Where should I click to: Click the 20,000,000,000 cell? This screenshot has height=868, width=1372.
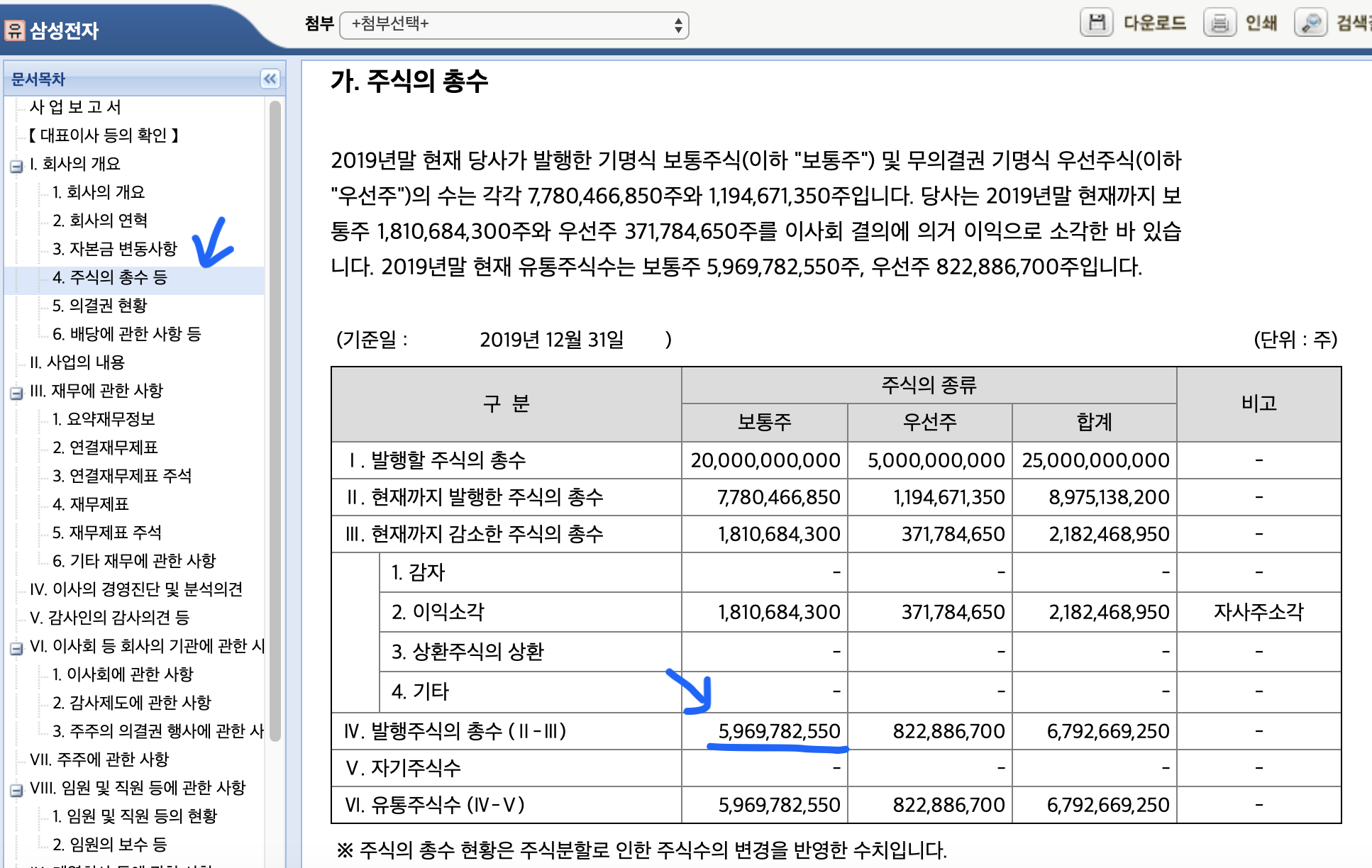point(765,460)
